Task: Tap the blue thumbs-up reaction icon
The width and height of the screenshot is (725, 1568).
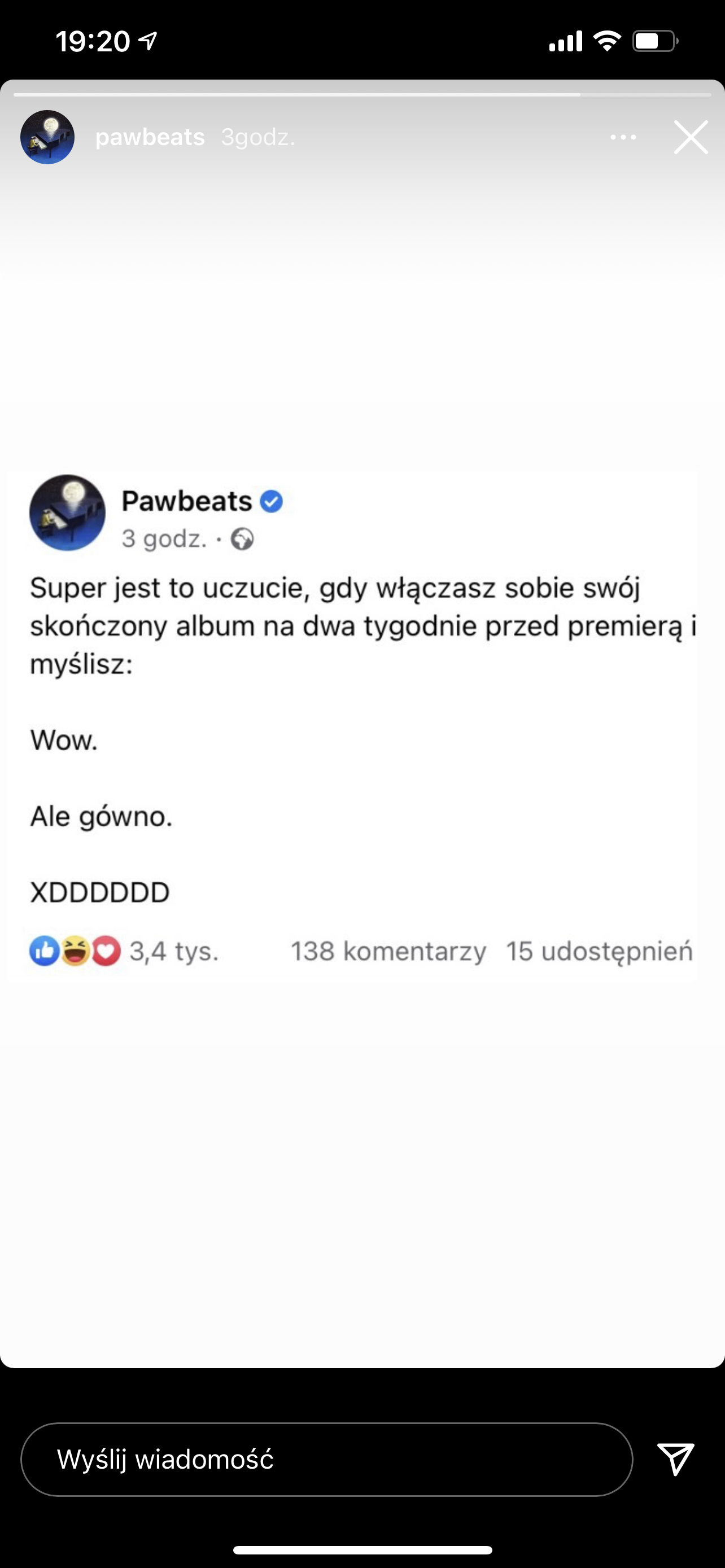Action: (x=45, y=951)
